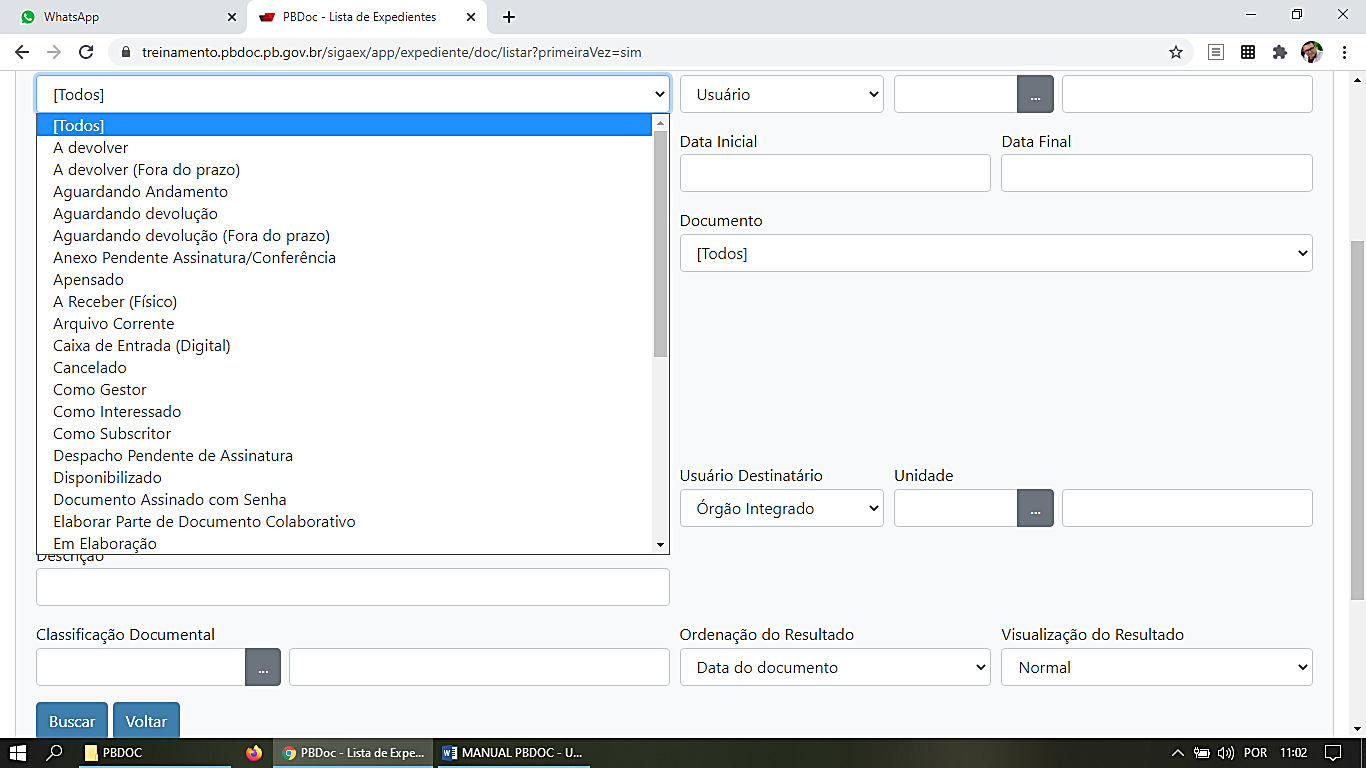This screenshot has width=1366, height=768.
Task: Choose 'Caixa de Entrada (Digital)' option
Action: click(141, 346)
